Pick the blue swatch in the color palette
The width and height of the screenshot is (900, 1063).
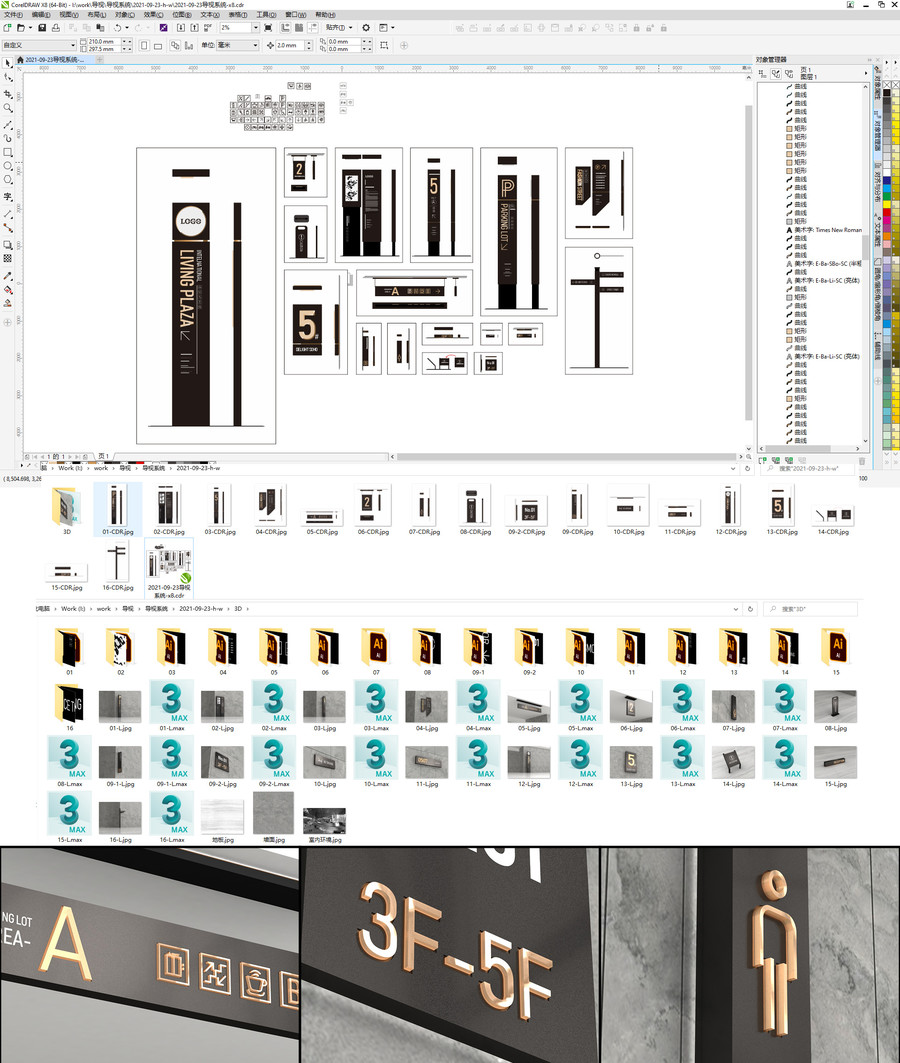(886, 180)
